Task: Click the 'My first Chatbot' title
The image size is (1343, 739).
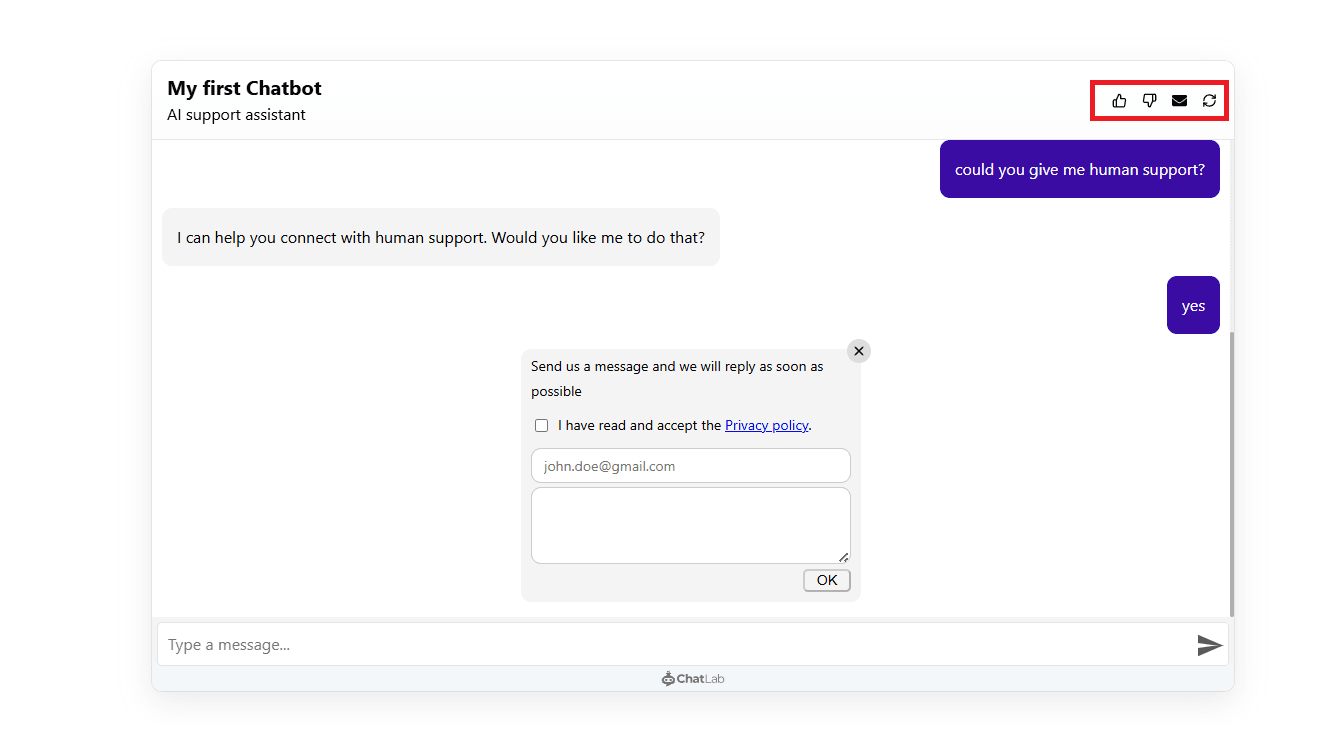Action: (245, 88)
